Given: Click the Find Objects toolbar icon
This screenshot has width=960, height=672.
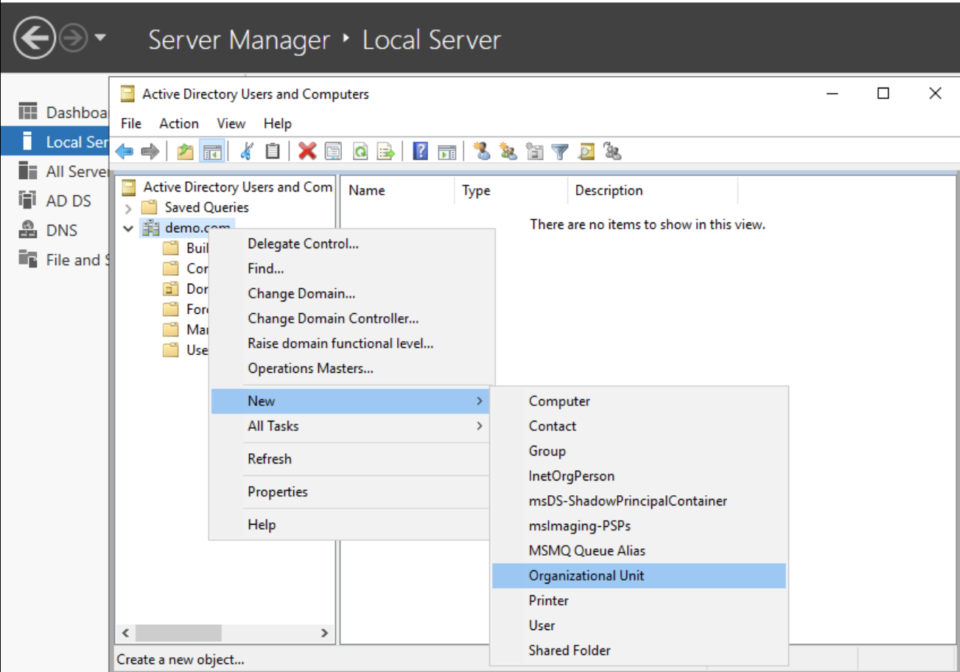Looking at the screenshot, I should pyautogui.click(x=586, y=151).
